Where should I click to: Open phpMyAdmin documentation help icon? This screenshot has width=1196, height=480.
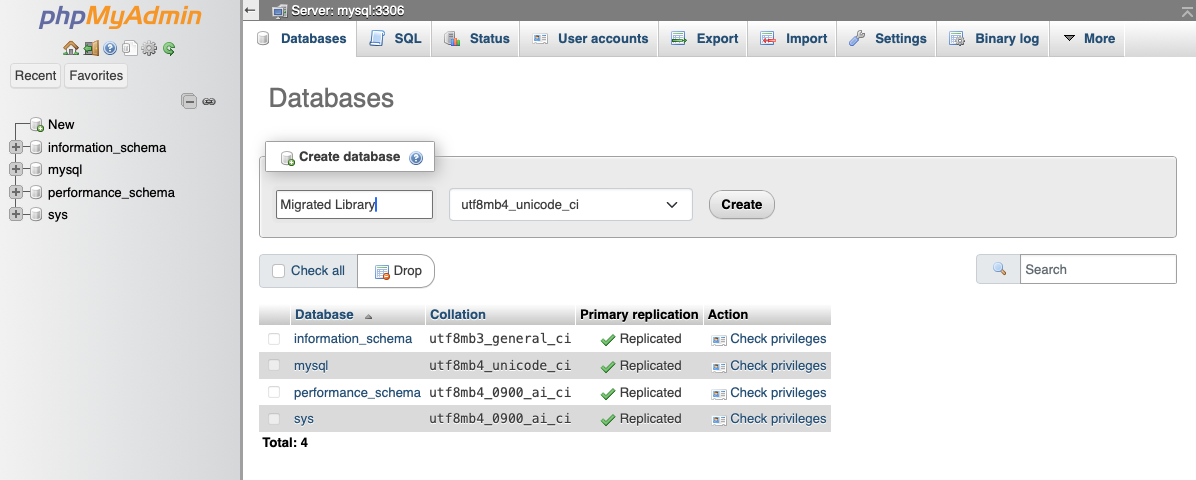click(110, 48)
